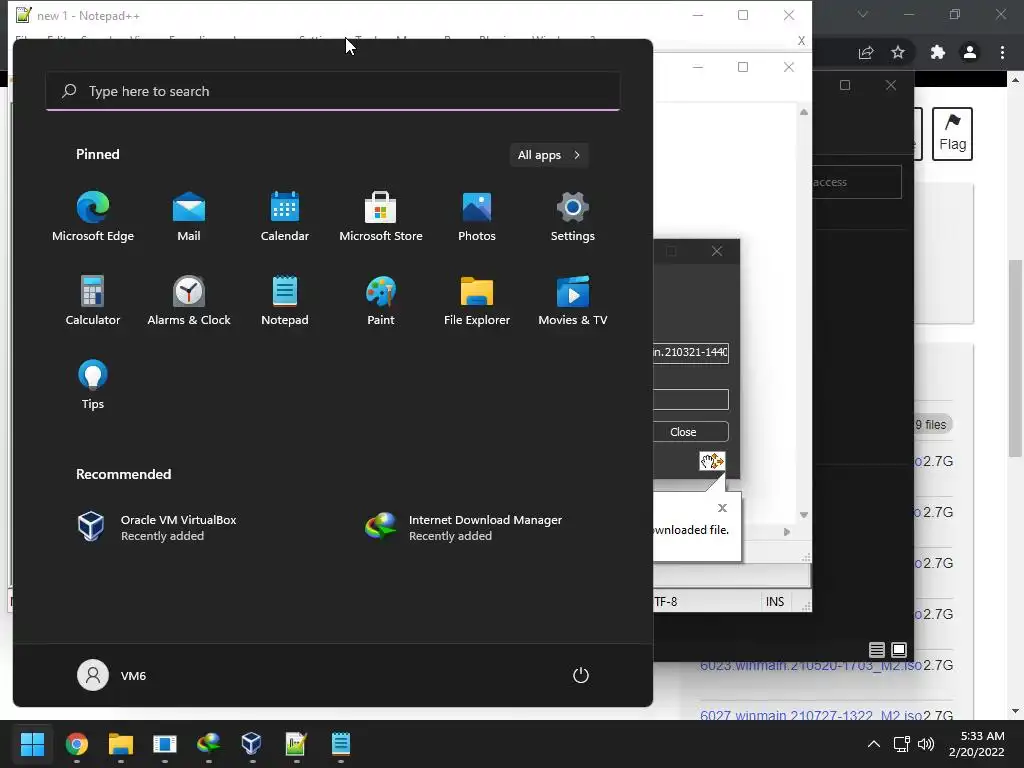
Task: Open the Chrome extensions puzzle icon
Action: [x=938, y=52]
